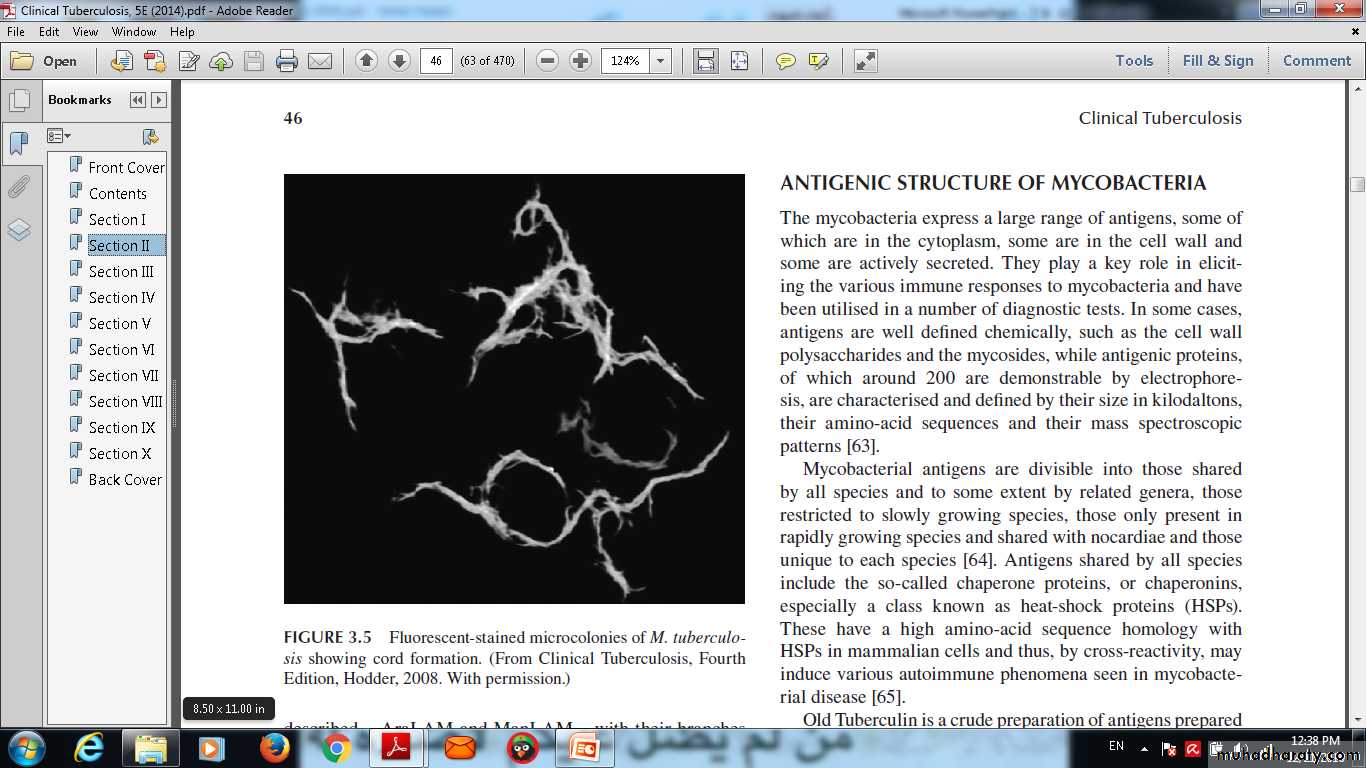Add a sticky note comment

786,61
